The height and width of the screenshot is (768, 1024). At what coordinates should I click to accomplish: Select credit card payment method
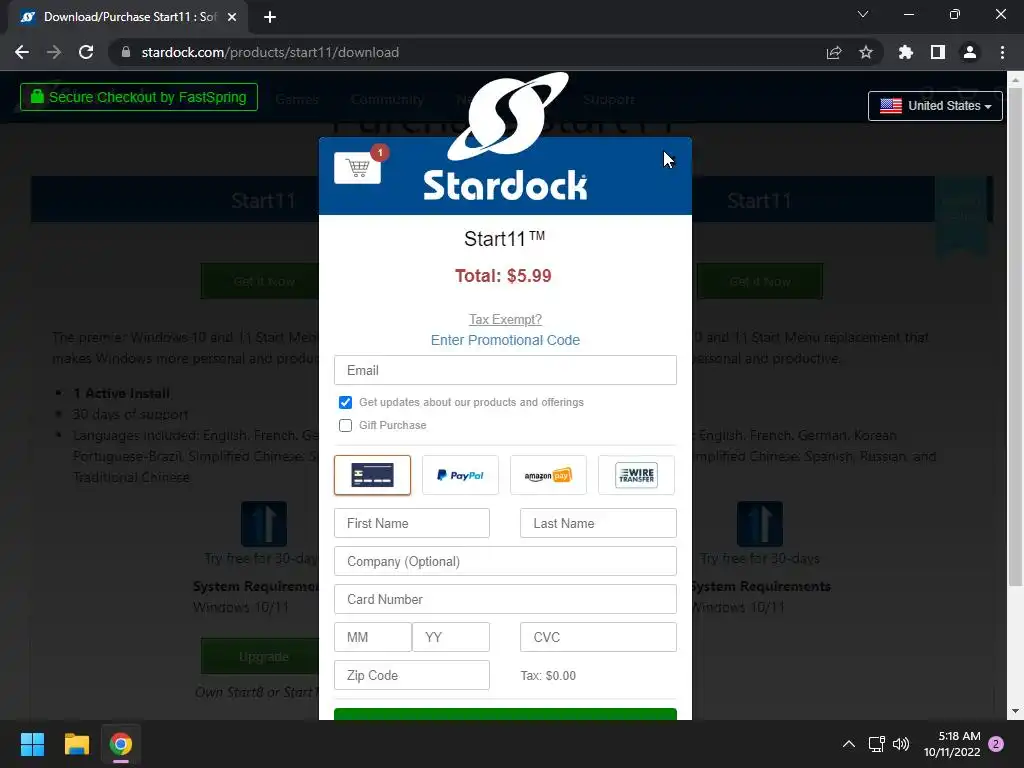372,475
